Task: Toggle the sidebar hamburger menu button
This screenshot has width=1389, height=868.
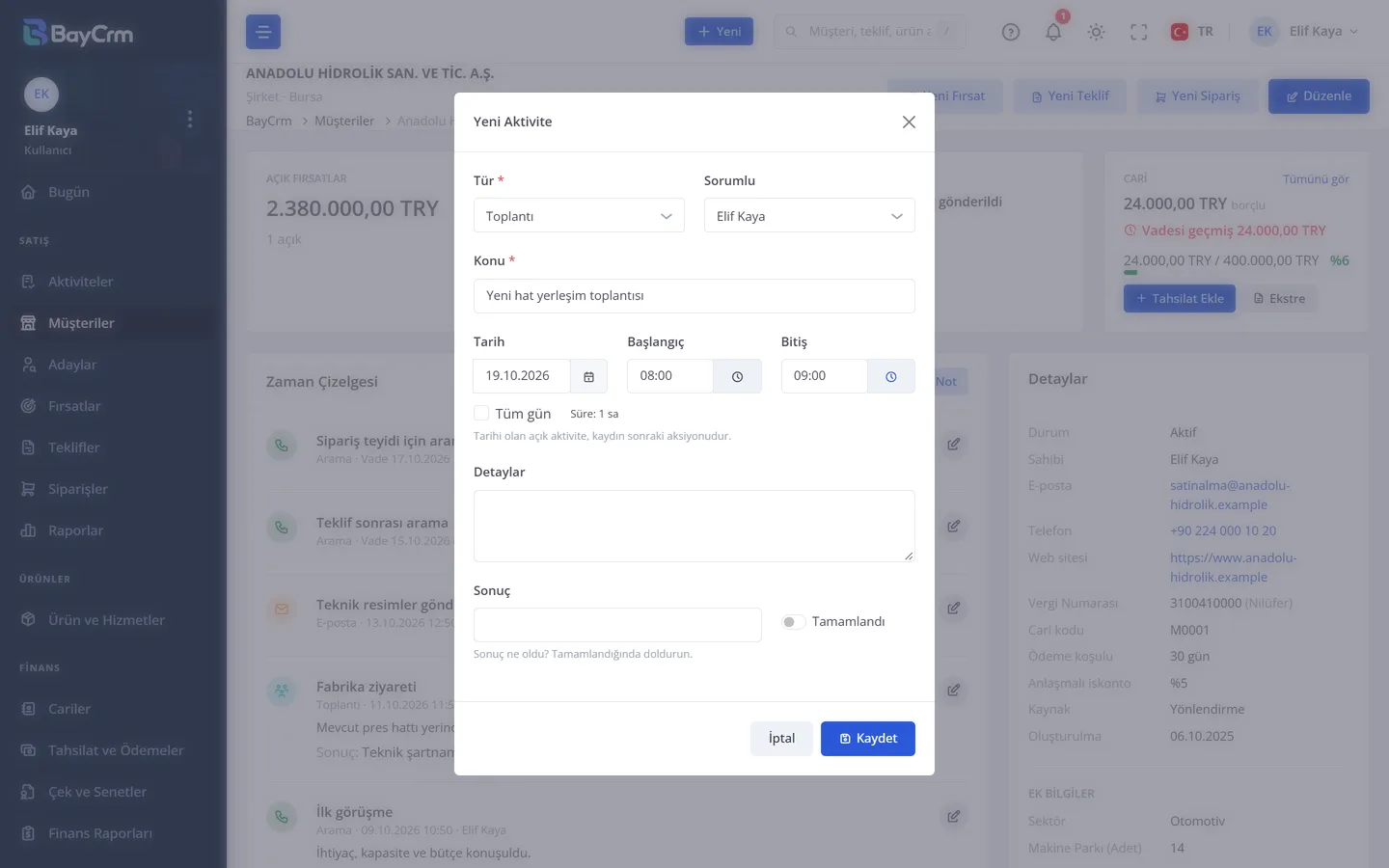Action: [263, 32]
